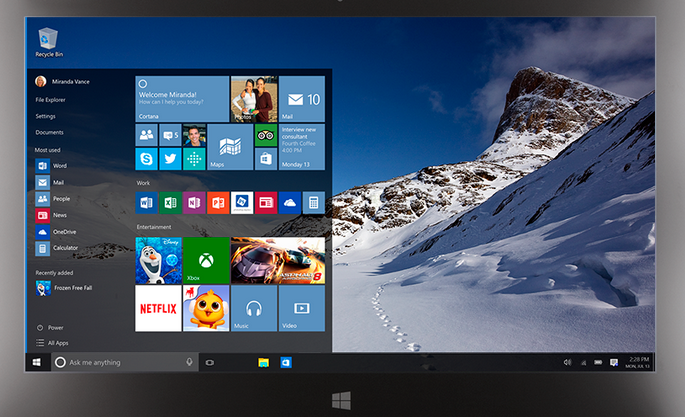685x417 pixels.
Task: Open the Recycle Bin on desktop
Action: click(48, 42)
